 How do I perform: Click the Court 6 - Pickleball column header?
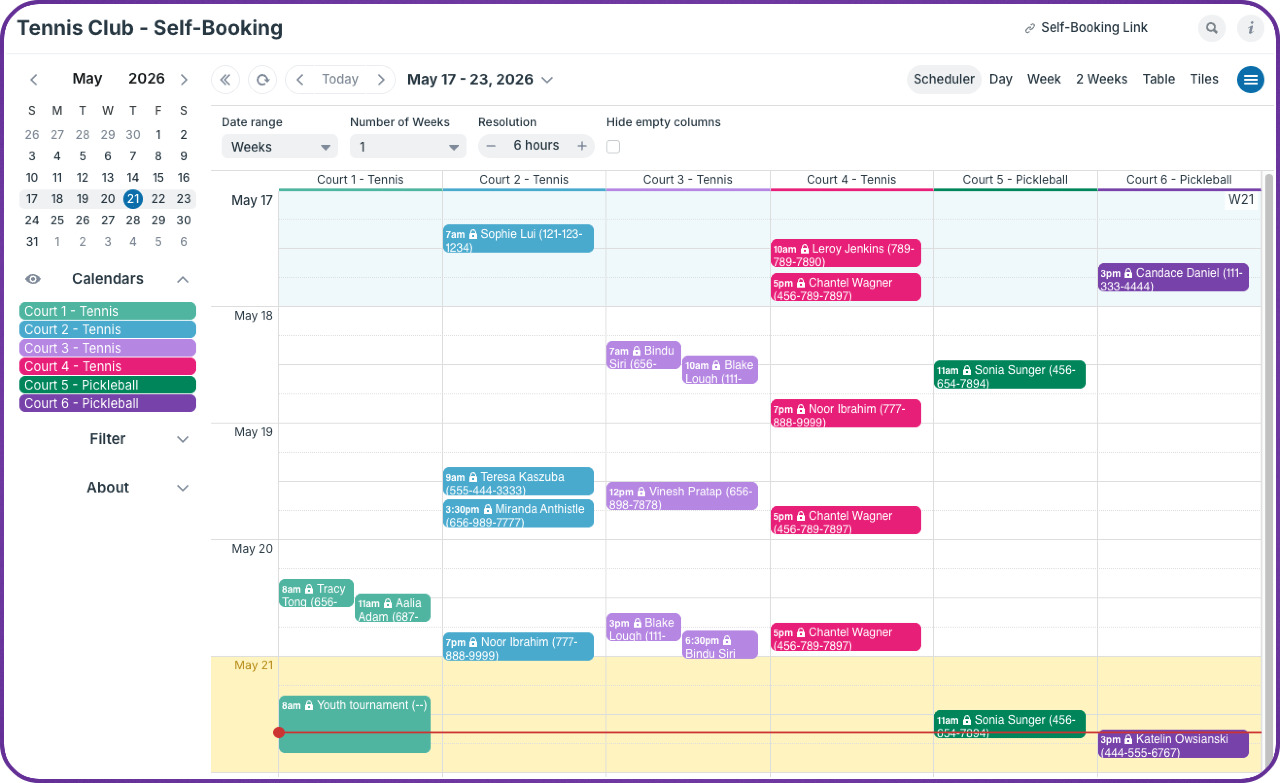pyautogui.click(x=1178, y=180)
